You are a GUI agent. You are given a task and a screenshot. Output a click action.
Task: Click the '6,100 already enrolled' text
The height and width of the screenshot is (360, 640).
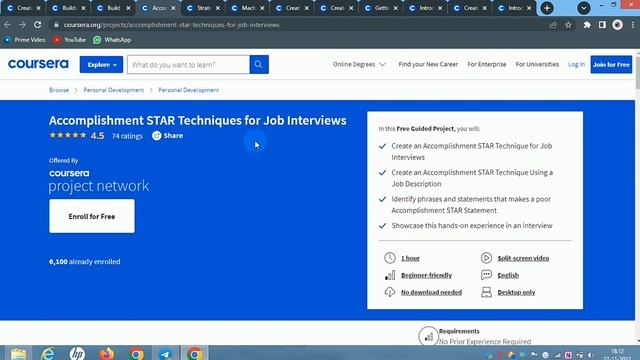pos(84,262)
